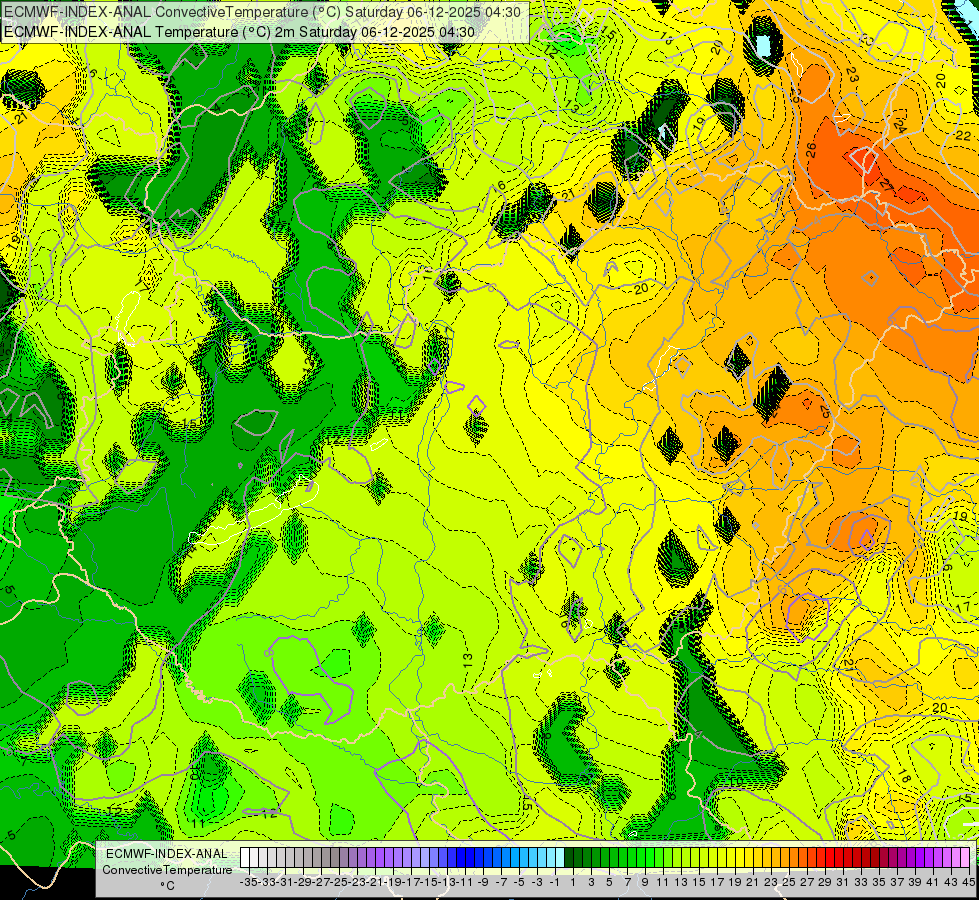The image size is (979, 900).
Task: Select the legend value -35
Action: click(x=248, y=882)
